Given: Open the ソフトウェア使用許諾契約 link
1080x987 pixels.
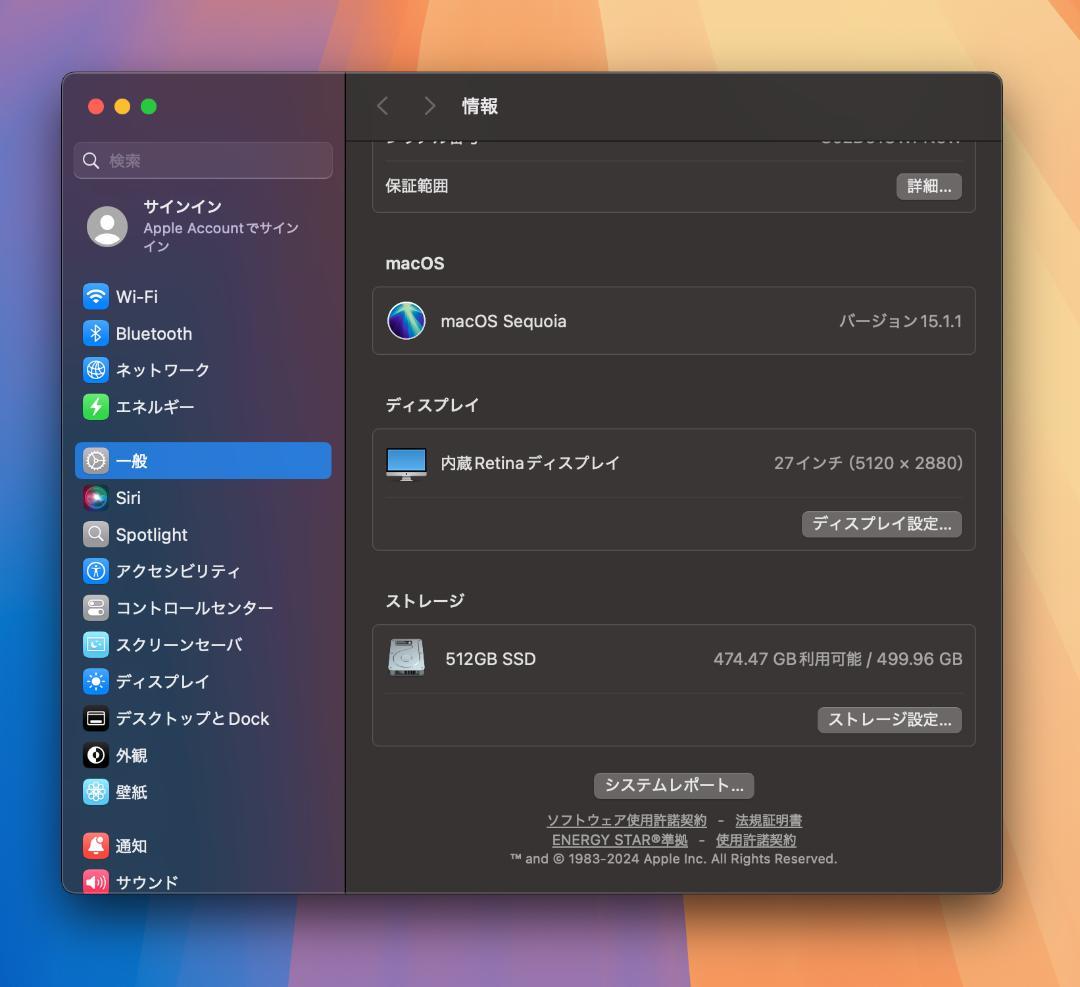Looking at the screenshot, I should (627, 820).
